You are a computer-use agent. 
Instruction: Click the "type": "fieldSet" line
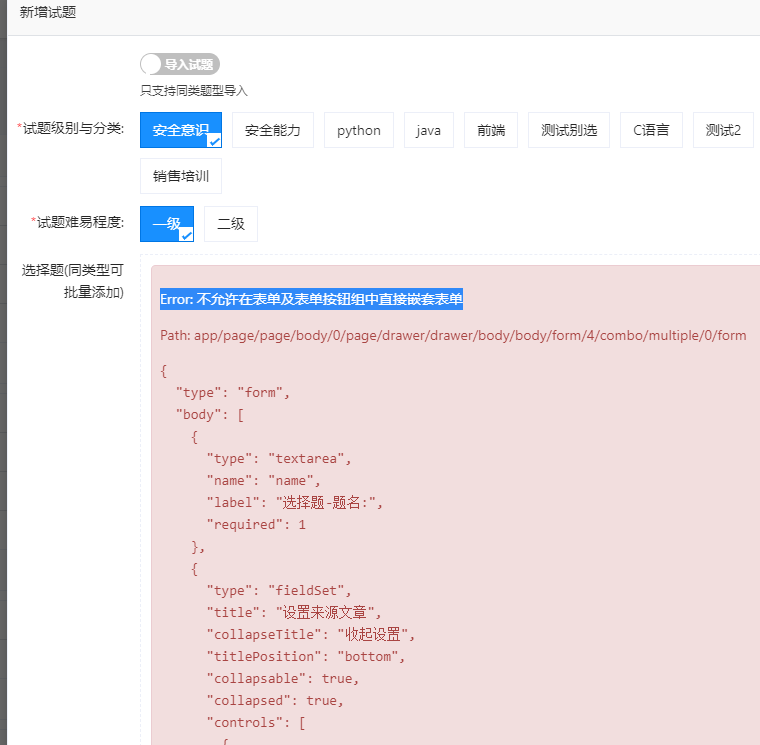click(x=279, y=590)
